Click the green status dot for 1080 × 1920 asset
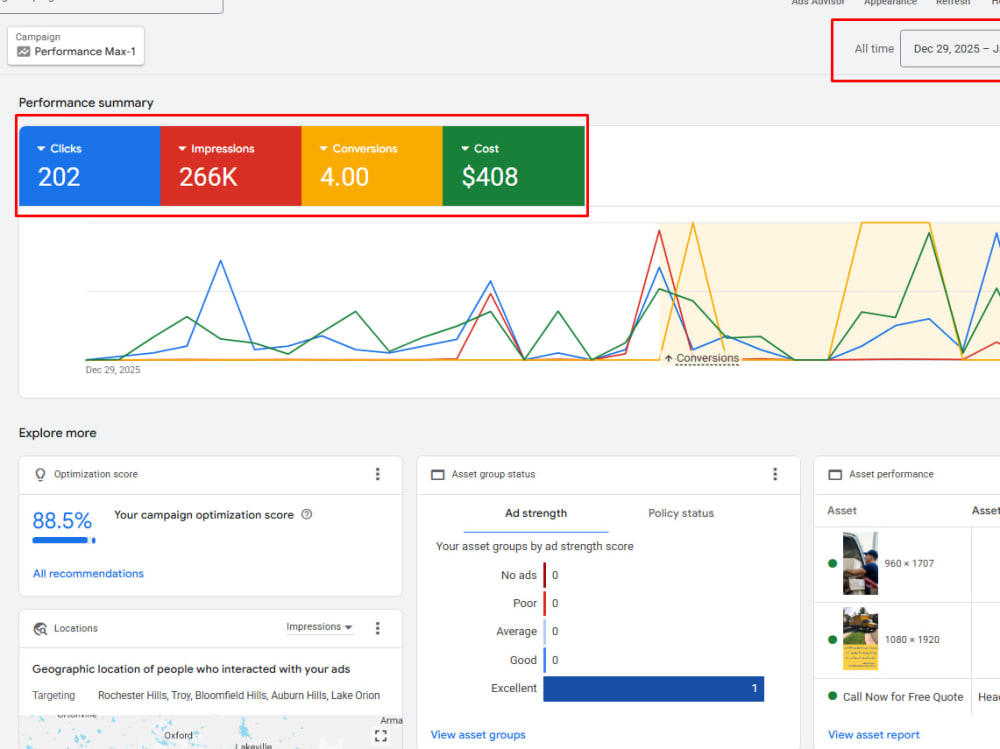This screenshot has width=1000, height=749. pos(832,639)
